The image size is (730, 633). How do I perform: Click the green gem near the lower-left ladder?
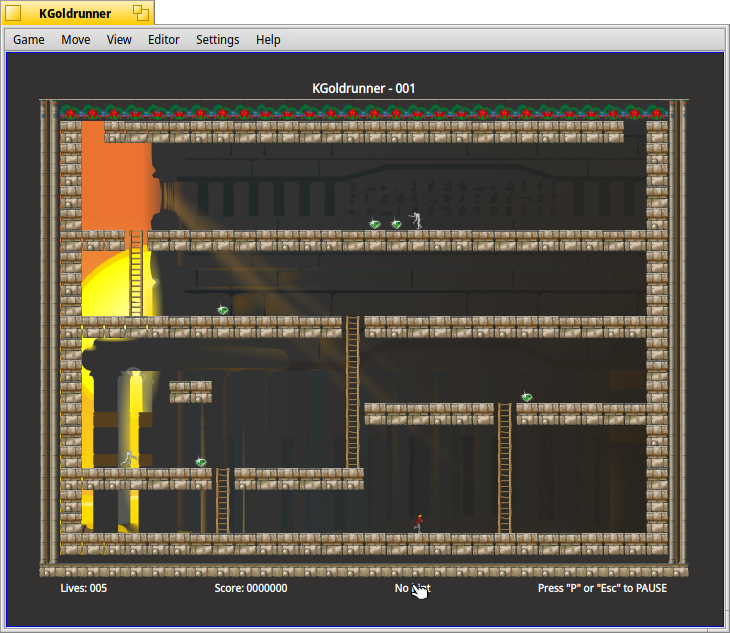[x=201, y=462]
